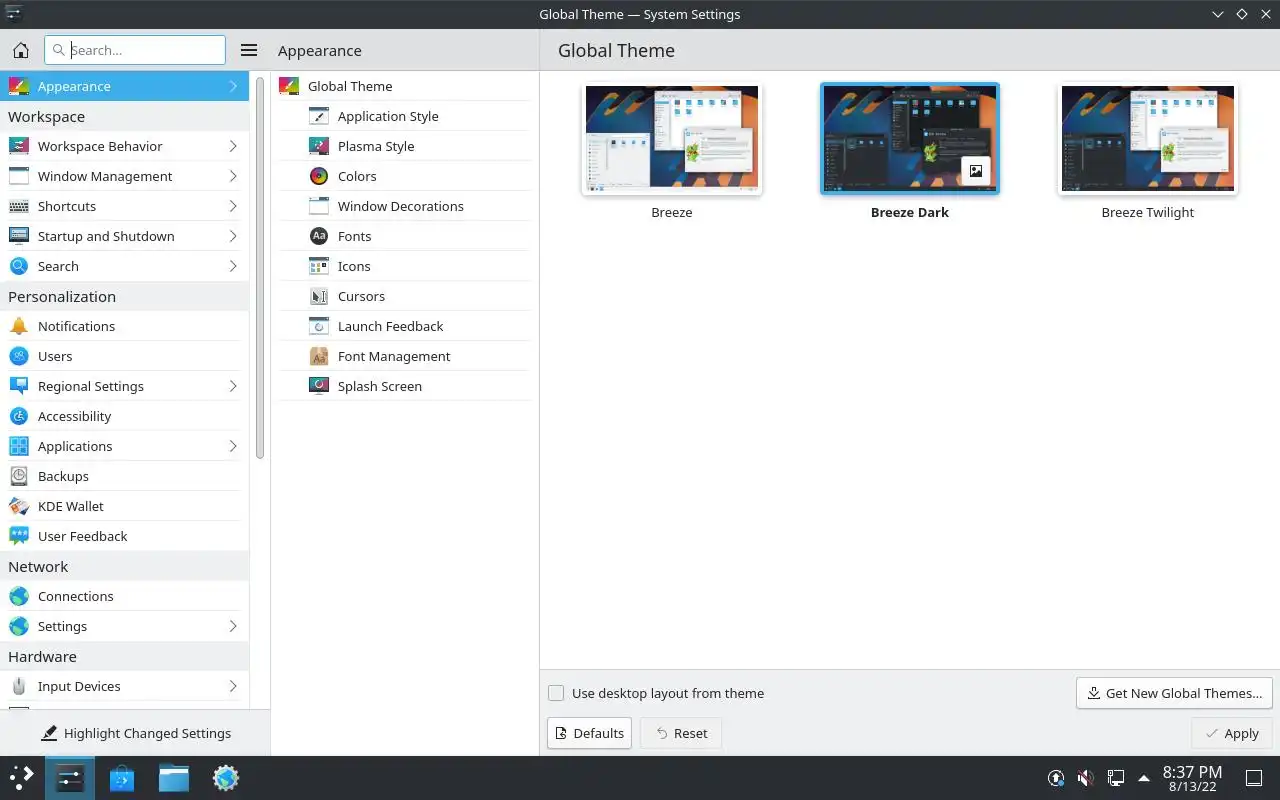Click the network tray icon
The height and width of the screenshot is (800, 1280).
tap(1115, 778)
